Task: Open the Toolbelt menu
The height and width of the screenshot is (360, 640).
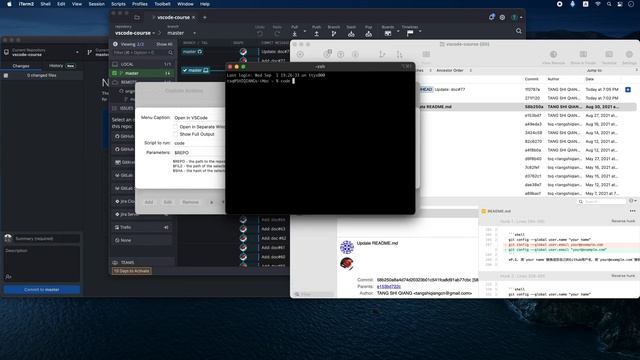Action: (162, 4)
